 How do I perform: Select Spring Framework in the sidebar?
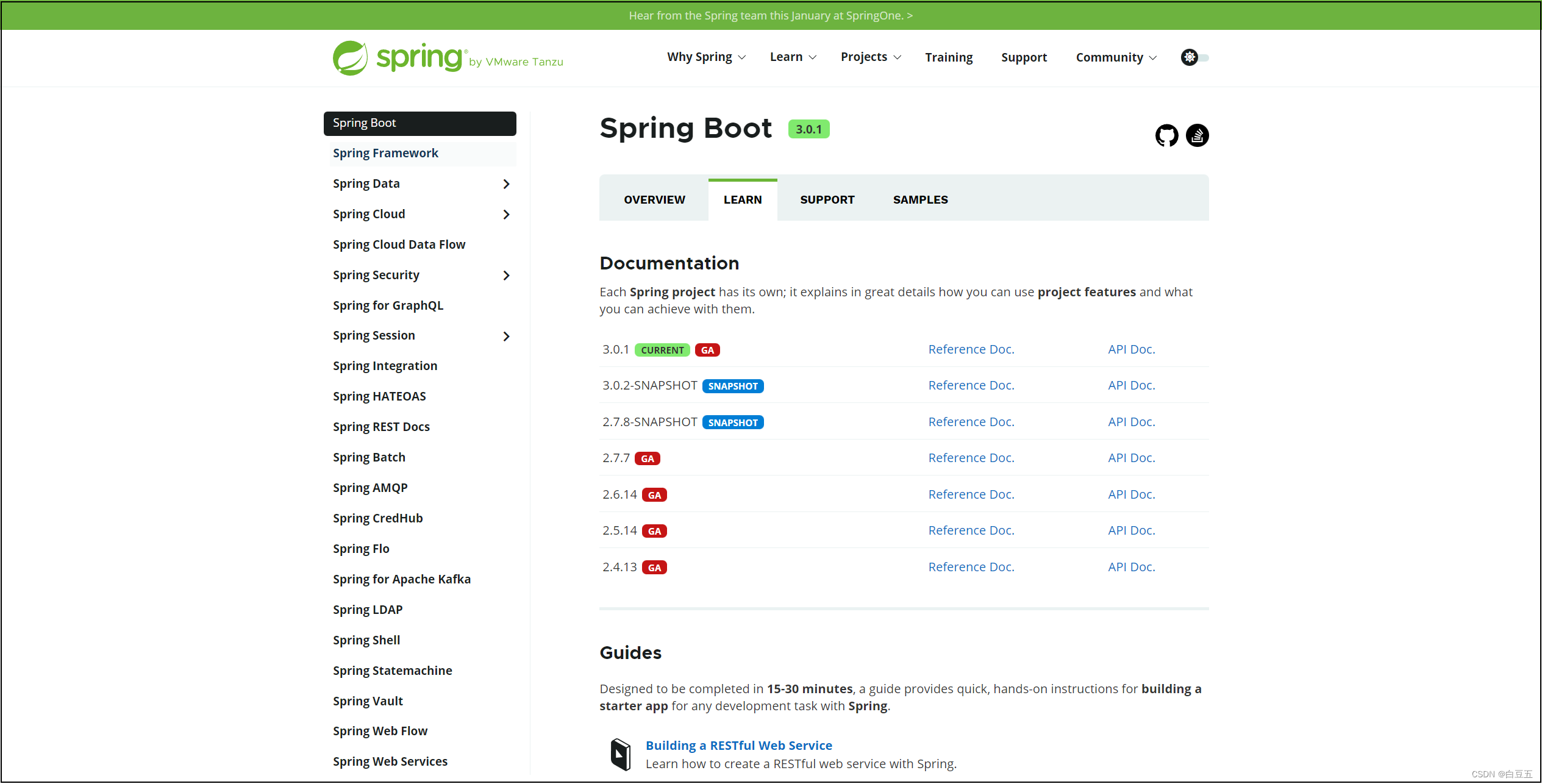[x=385, y=152]
